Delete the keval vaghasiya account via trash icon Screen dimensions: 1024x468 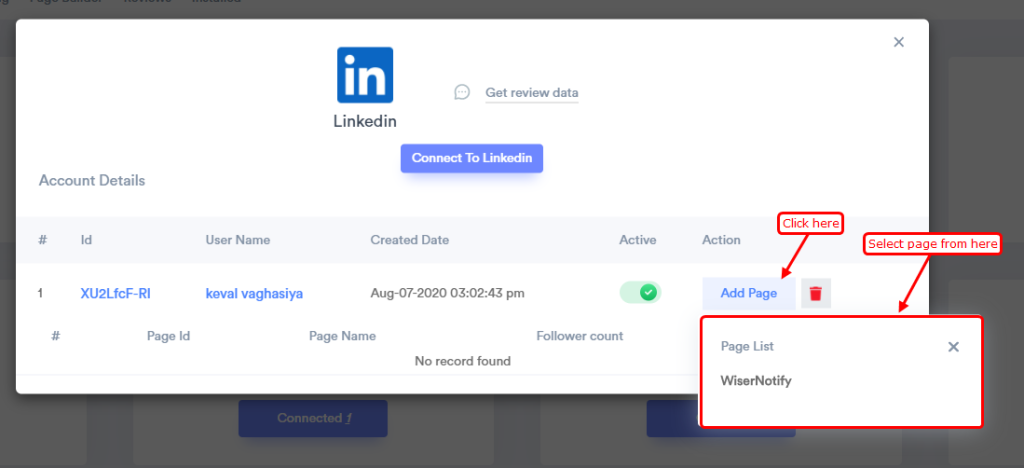point(816,293)
